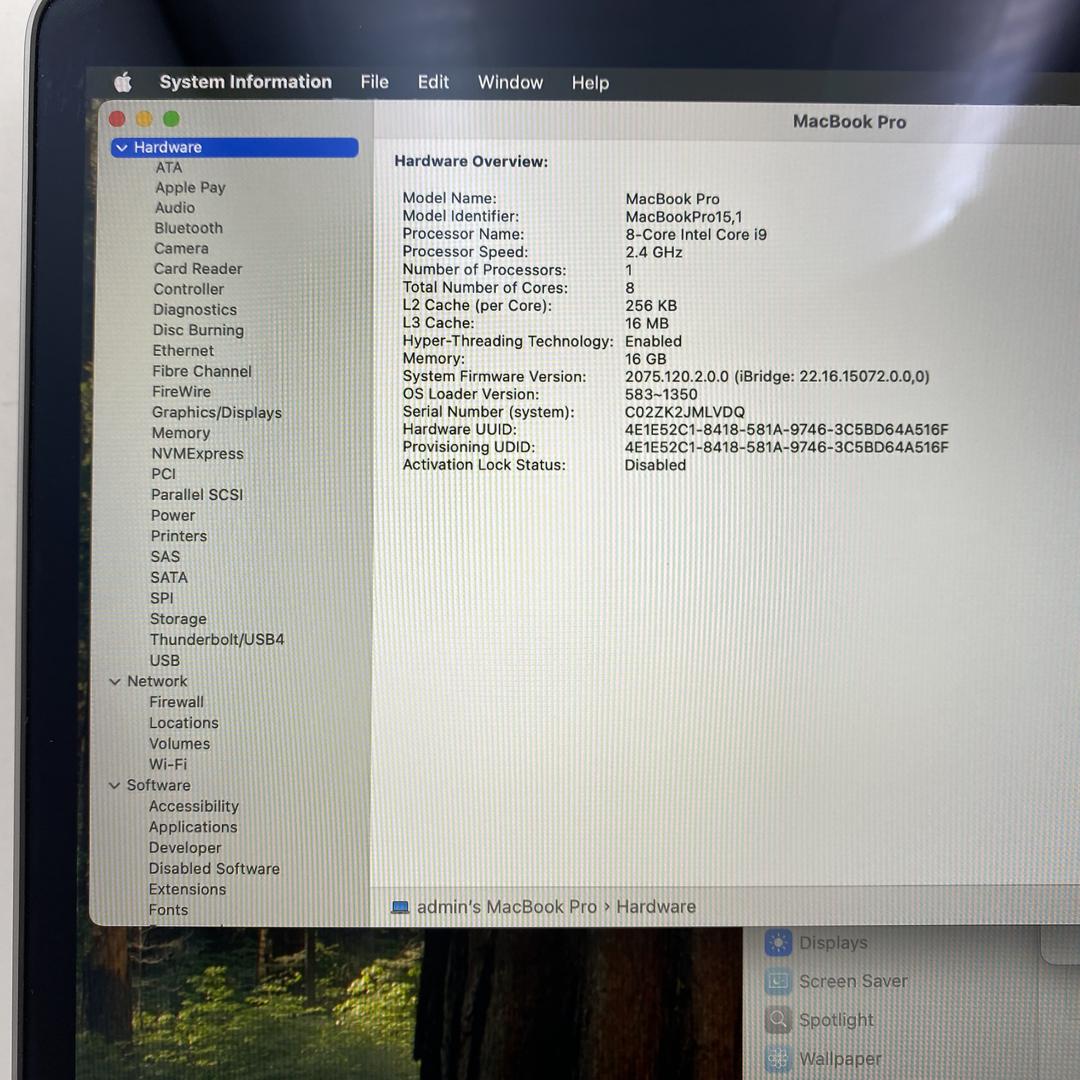
Task: Select Accessibility in the sidebar
Action: (x=194, y=806)
